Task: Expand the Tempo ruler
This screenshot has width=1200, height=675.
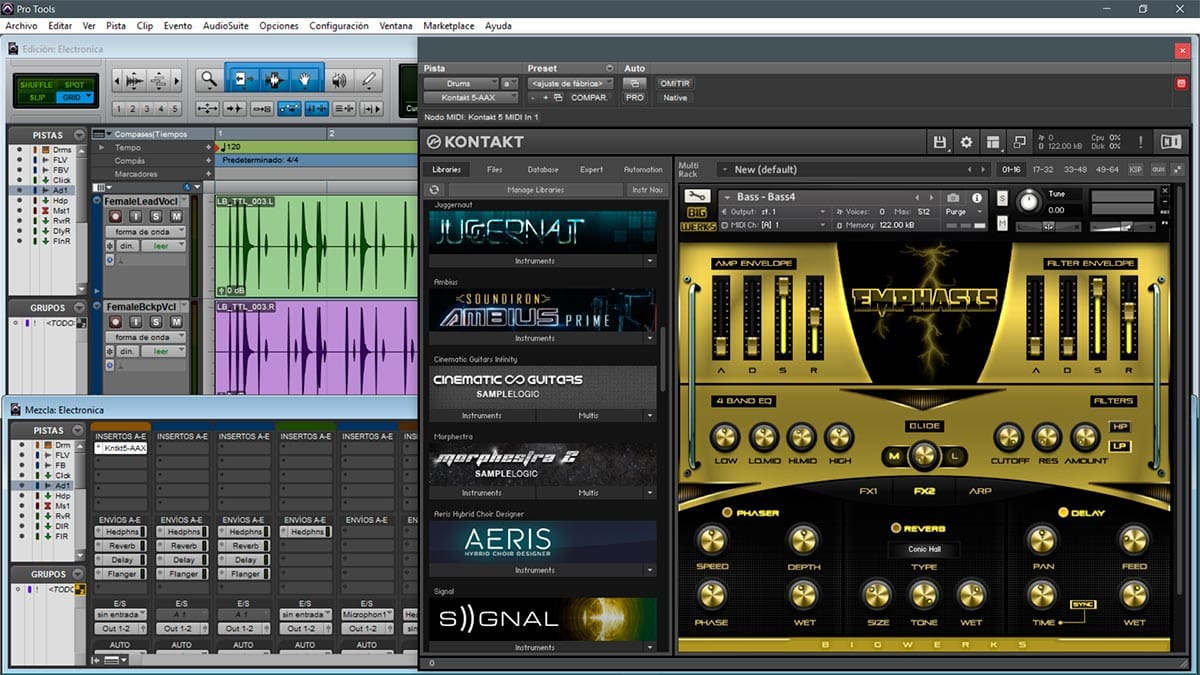Action: 101,147
